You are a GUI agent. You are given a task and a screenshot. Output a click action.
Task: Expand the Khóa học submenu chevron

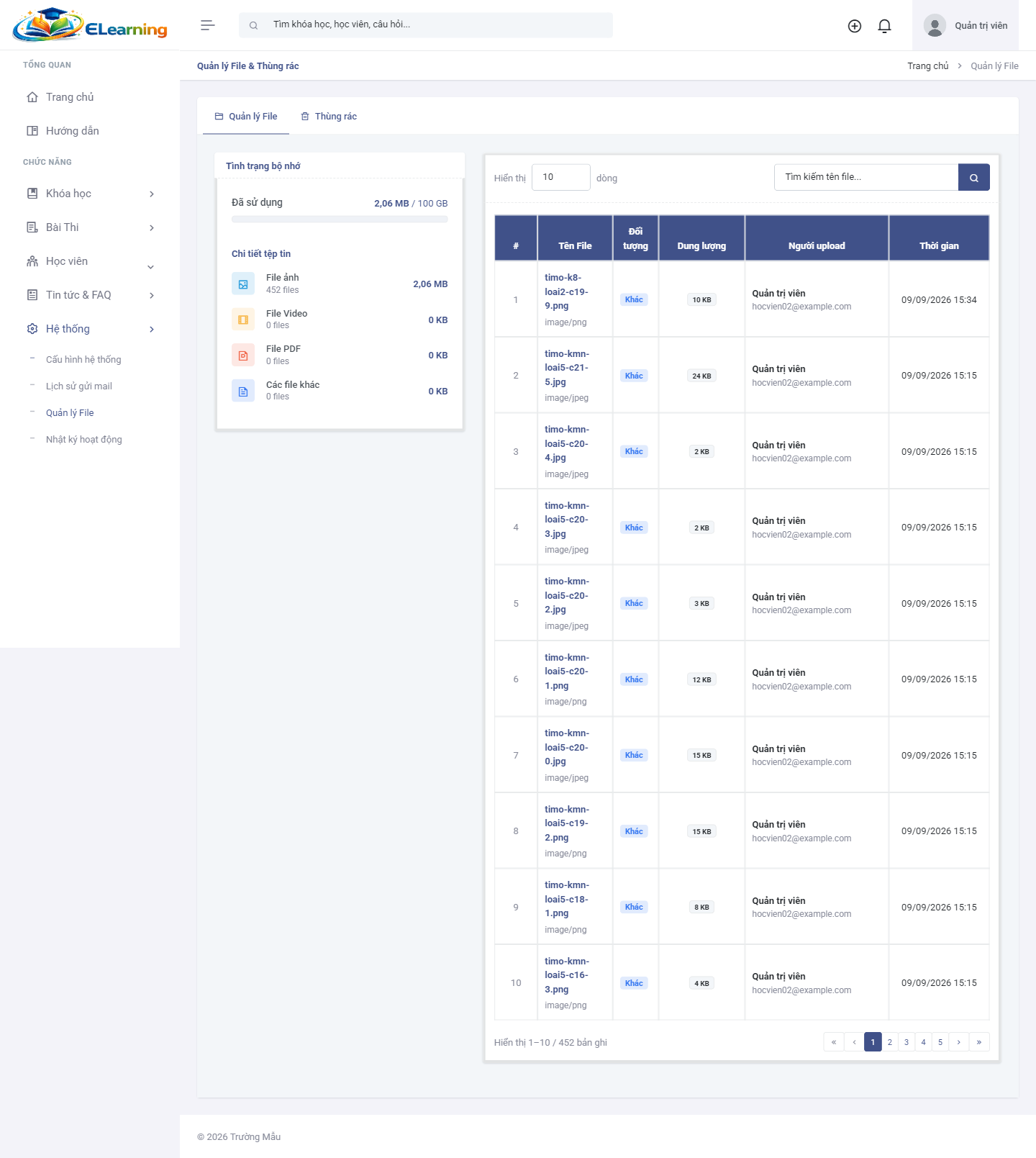click(152, 194)
